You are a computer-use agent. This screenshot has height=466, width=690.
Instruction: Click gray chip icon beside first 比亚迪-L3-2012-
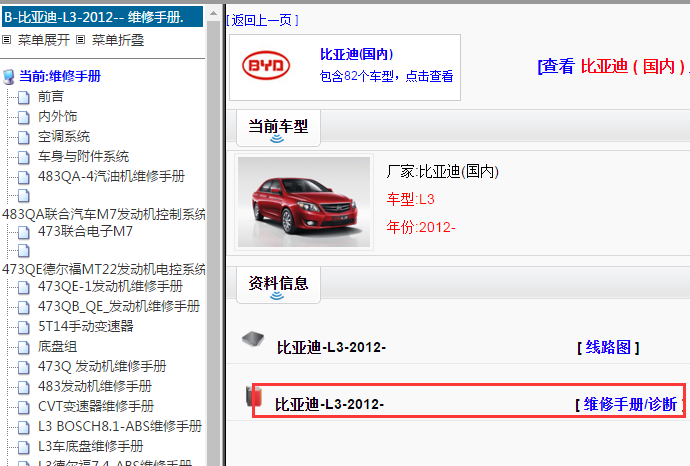tap(253, 338)
